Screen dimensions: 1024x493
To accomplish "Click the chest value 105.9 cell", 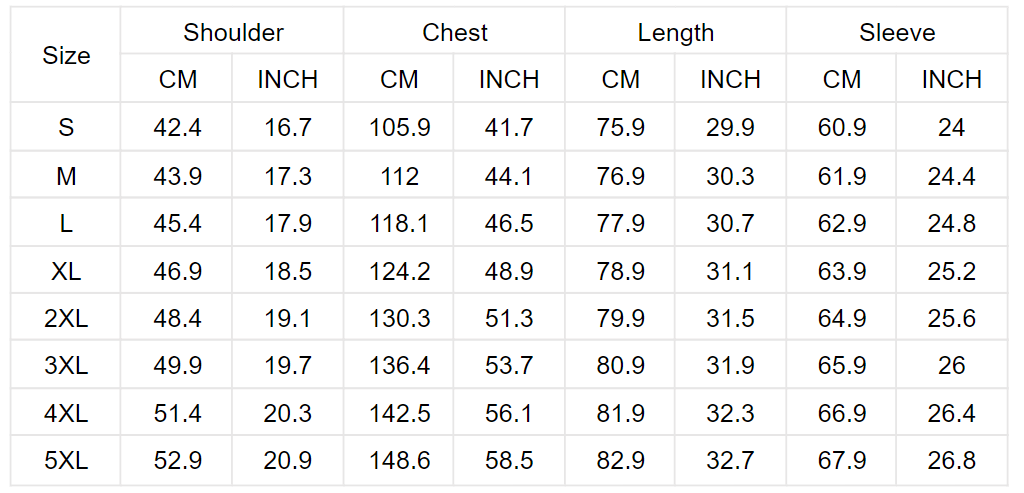I will click(399, 127).
